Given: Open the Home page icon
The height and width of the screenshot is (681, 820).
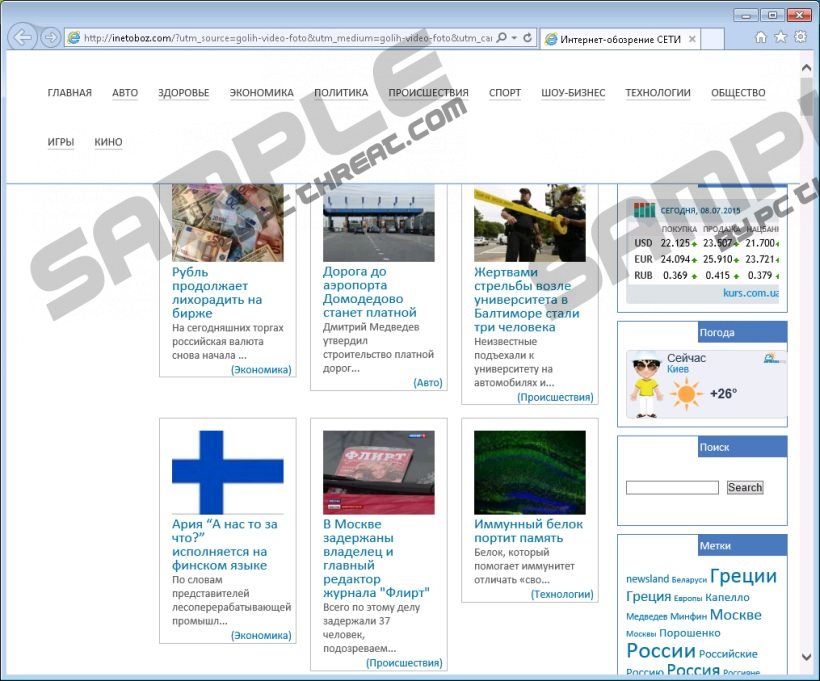Looking at the screenshot, I should (761, 38).
